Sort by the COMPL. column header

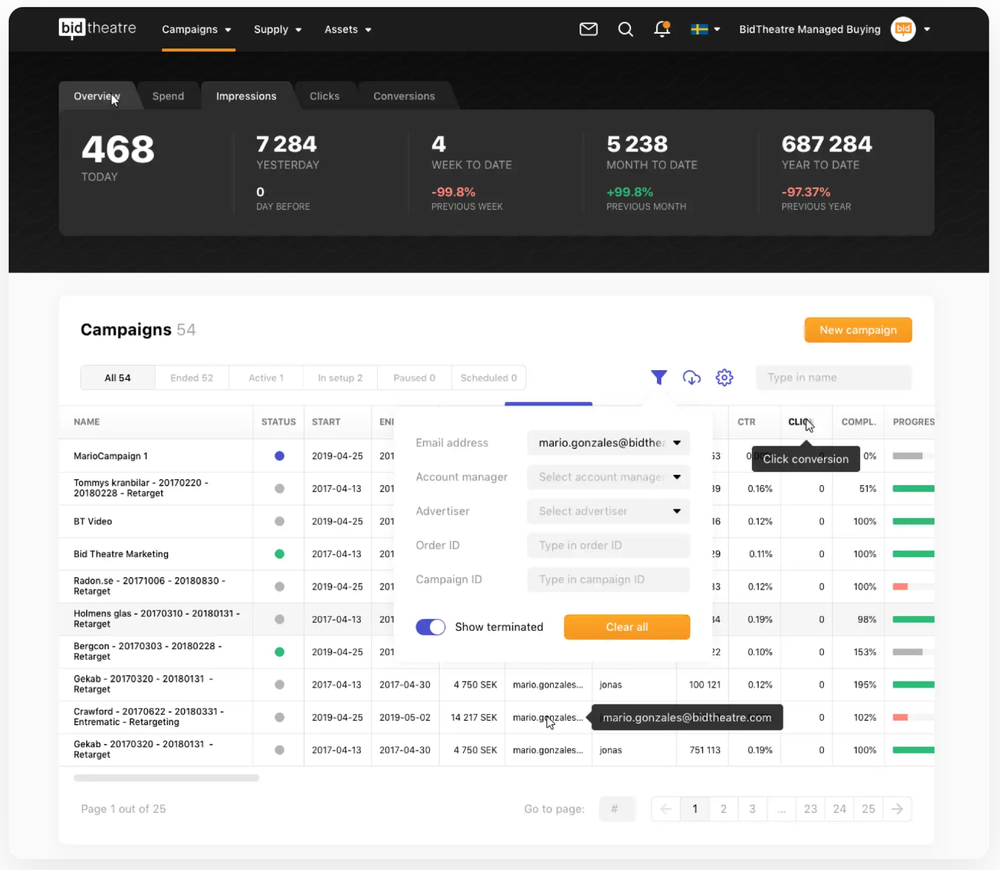pyautogui.click(x=858, y=422)
